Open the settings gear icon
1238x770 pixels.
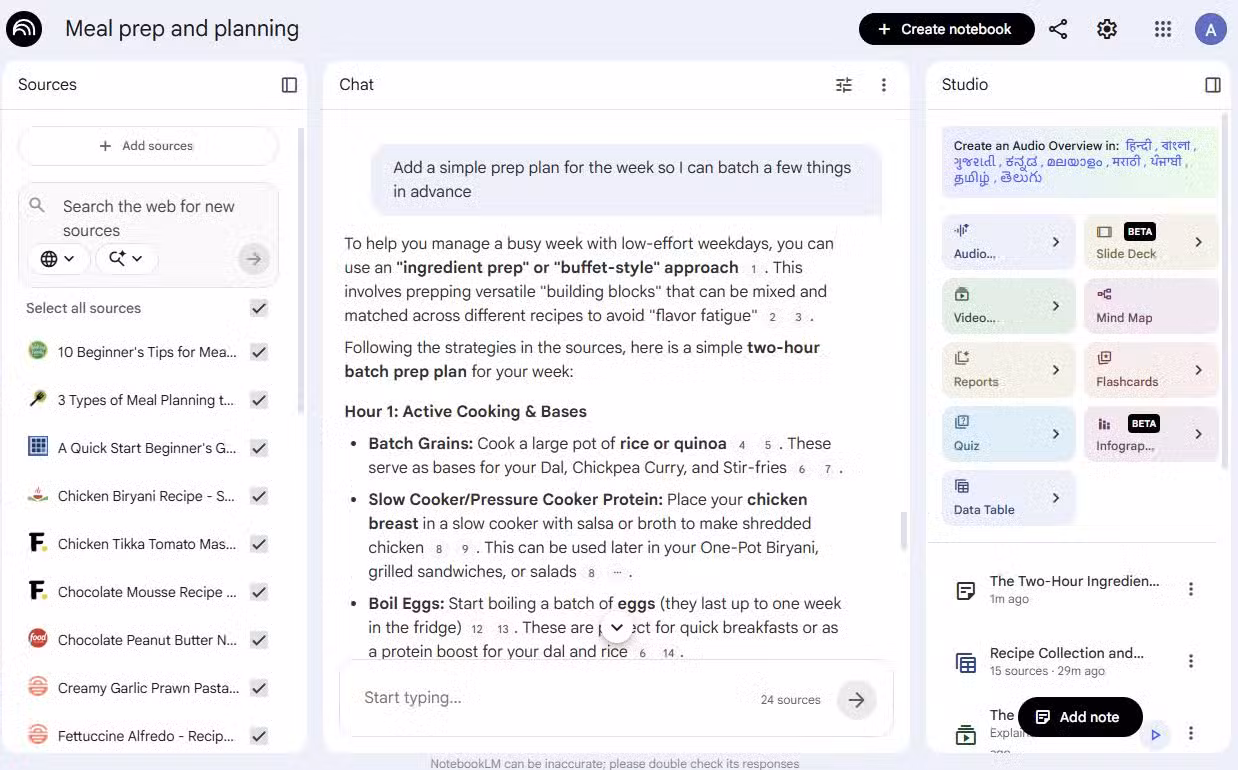click(x=1107, y=29)
